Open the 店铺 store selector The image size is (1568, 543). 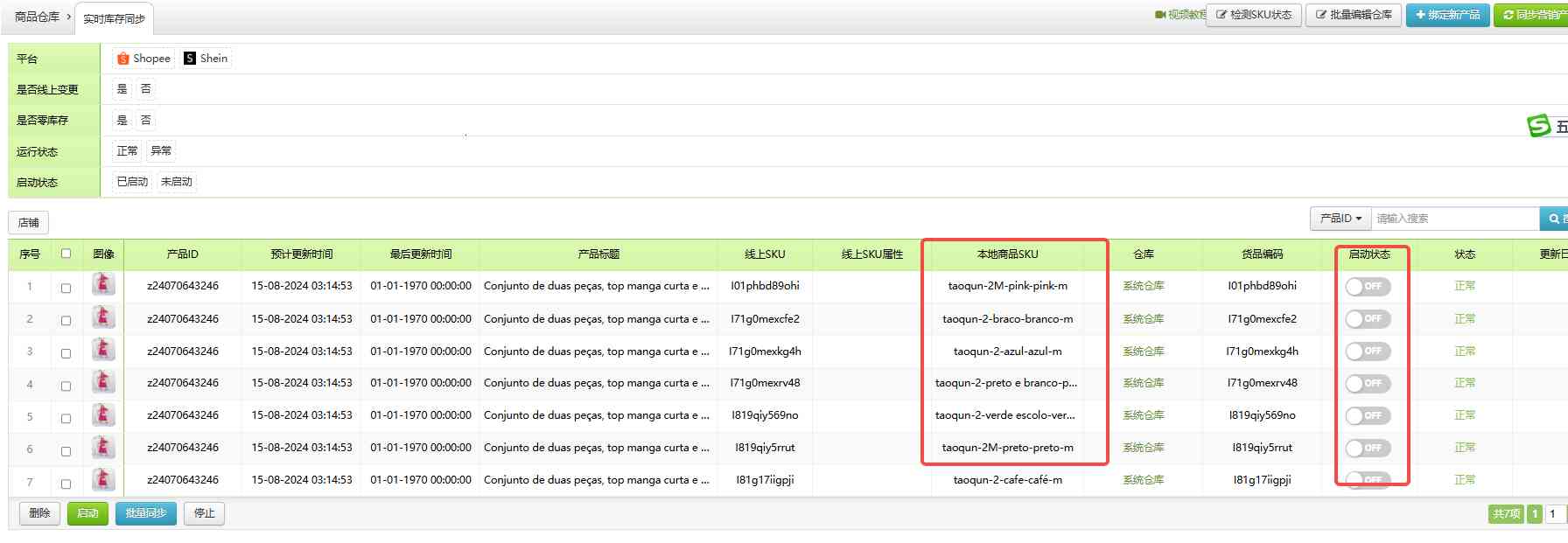coord(29,222)
